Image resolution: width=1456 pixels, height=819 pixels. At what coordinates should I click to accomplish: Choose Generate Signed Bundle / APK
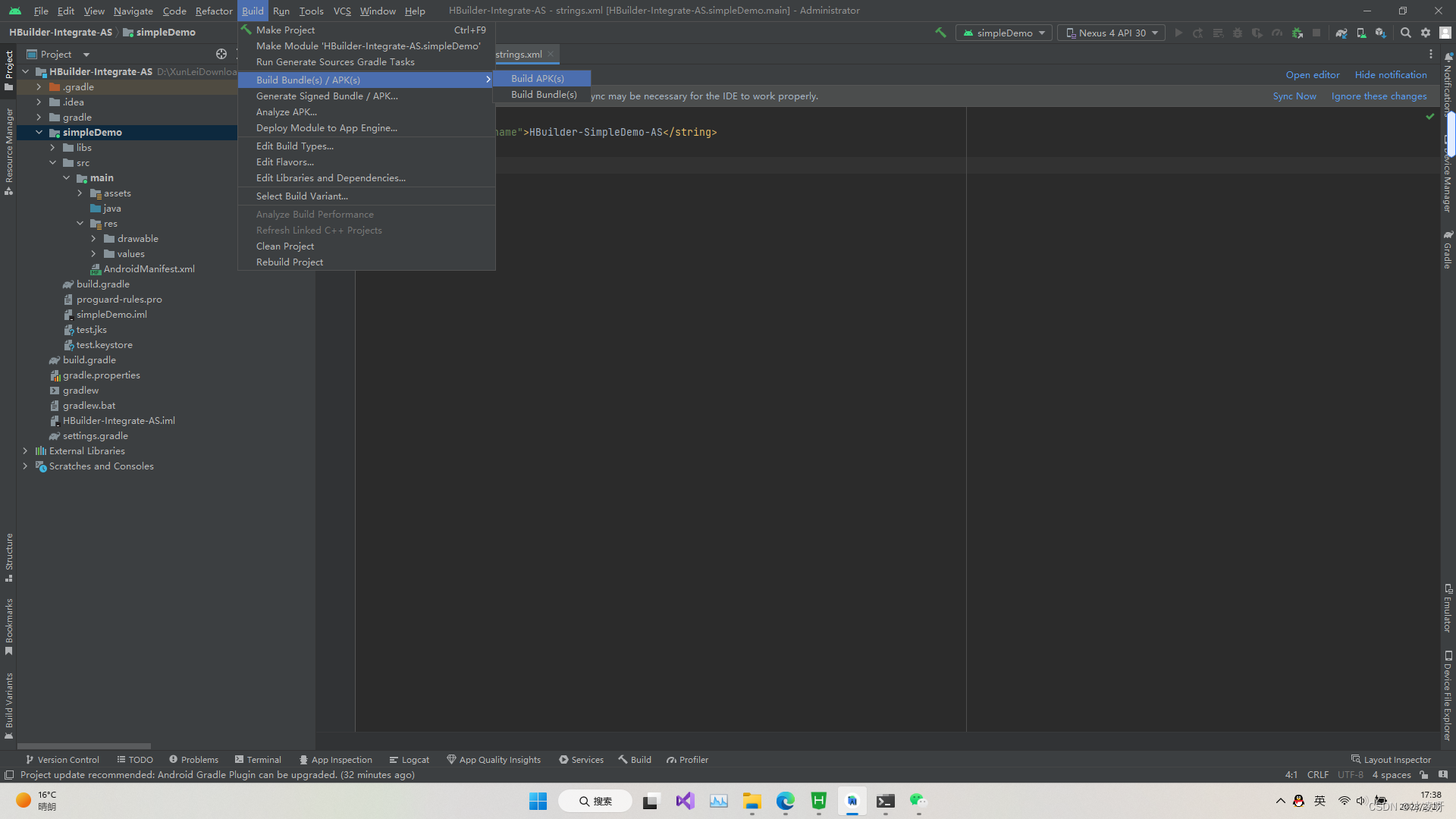tap(366, 96)
